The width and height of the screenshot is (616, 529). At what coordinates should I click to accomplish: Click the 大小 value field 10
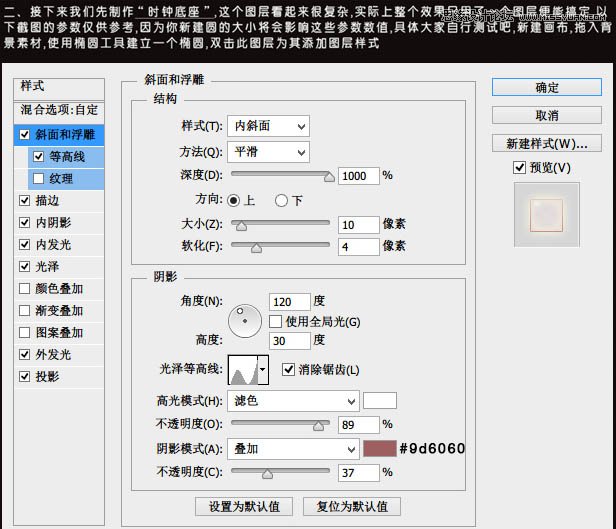359,225
